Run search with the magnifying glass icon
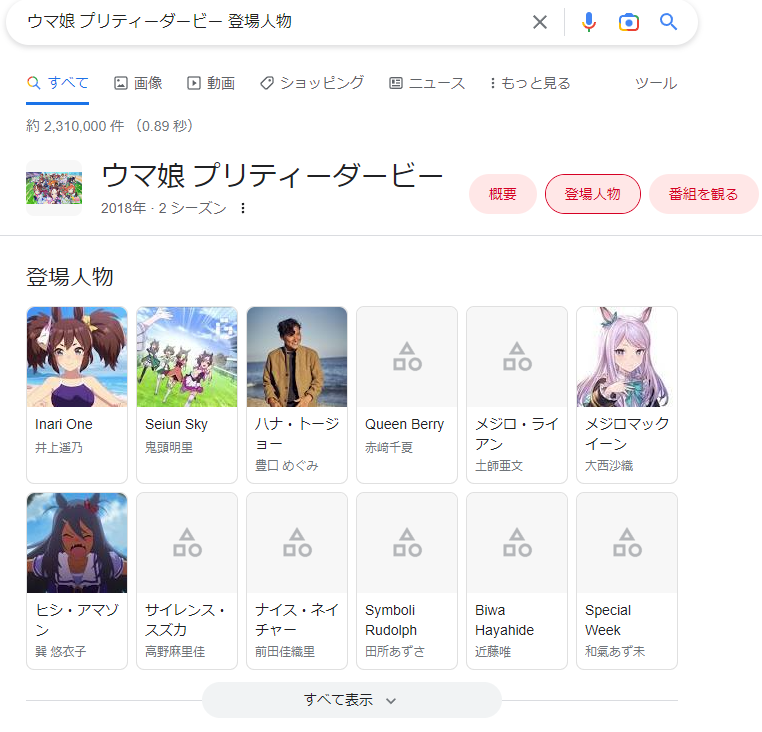The image size is (762, 732). tap(668, 22)
